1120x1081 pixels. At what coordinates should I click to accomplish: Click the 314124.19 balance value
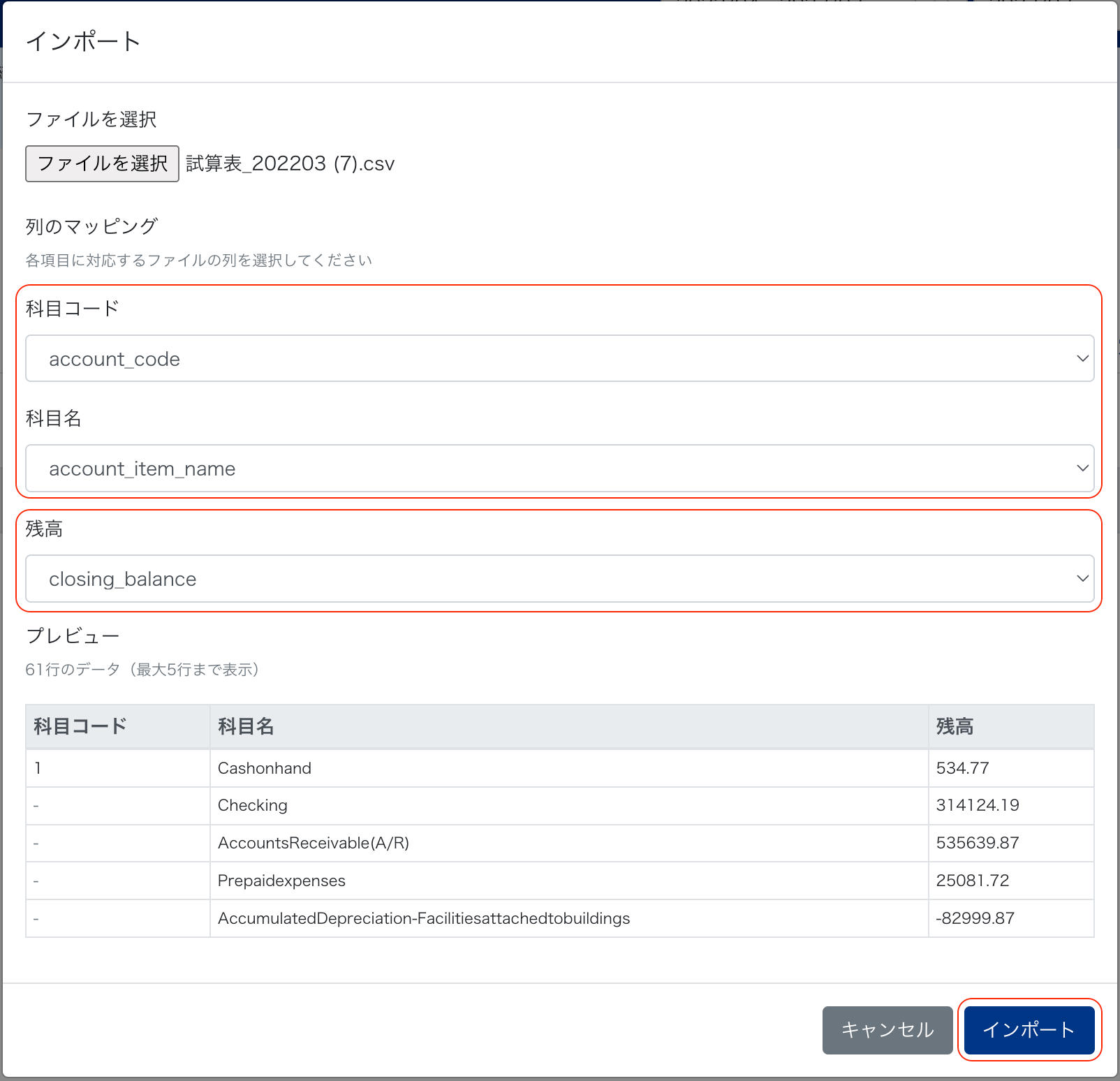(978, 805)
